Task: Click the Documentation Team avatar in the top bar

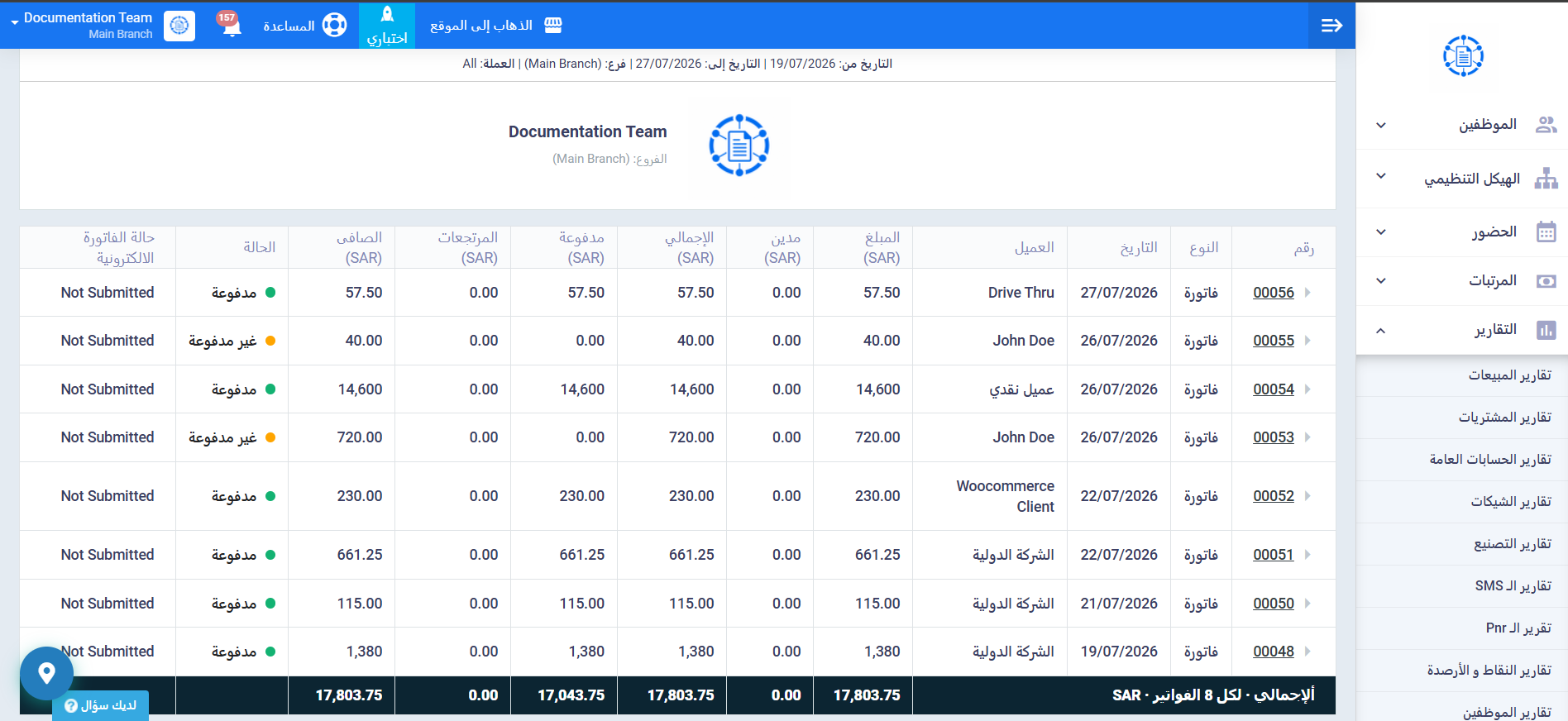Action: [x=179, y=26]
